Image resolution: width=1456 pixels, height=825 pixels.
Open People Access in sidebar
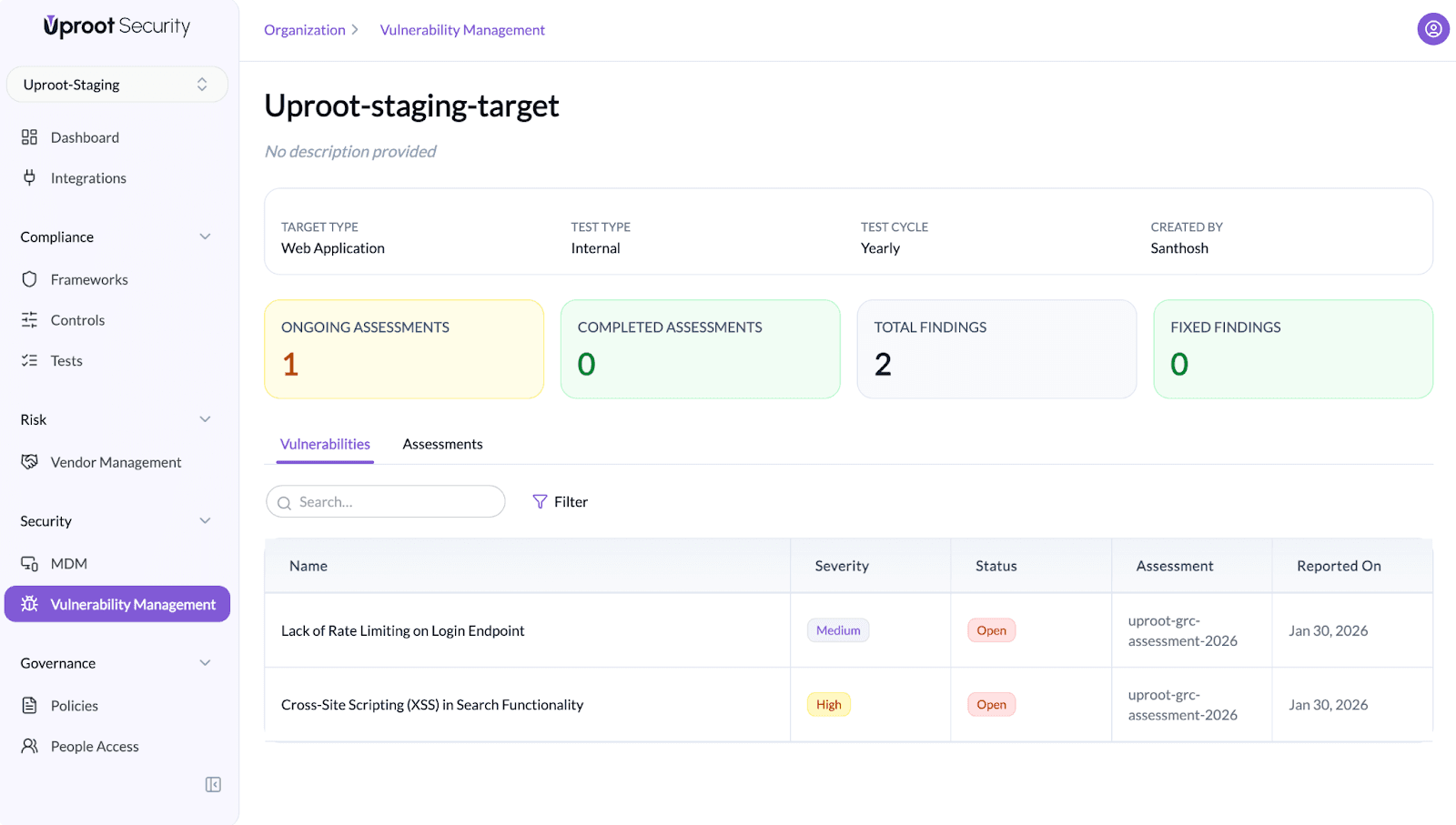95,746
